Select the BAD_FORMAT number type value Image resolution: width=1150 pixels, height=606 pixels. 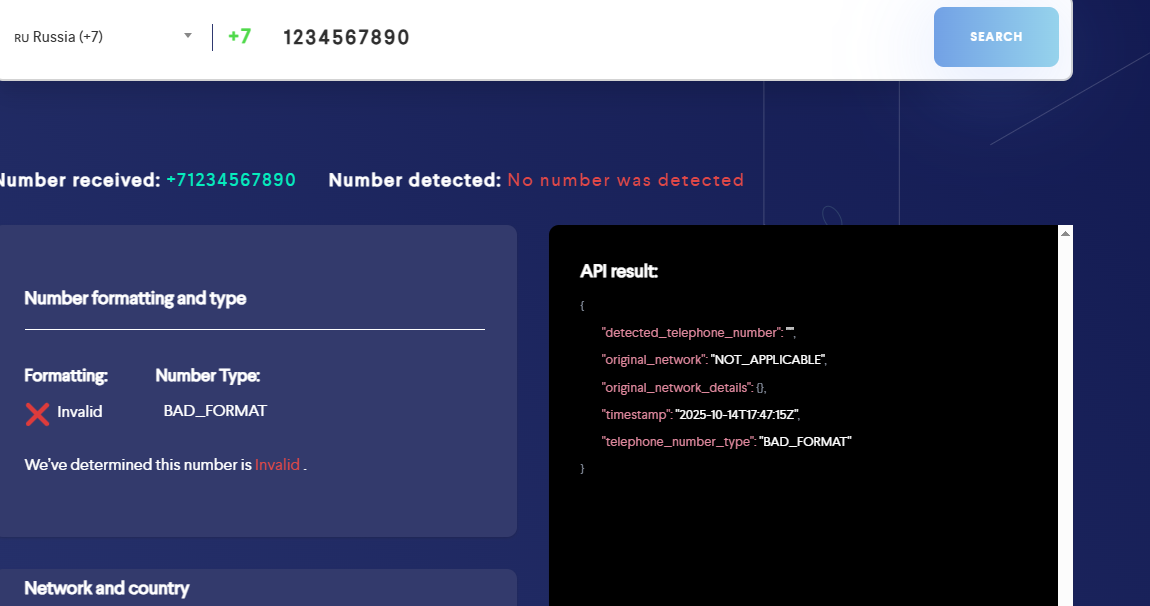[x=215, y=411]
